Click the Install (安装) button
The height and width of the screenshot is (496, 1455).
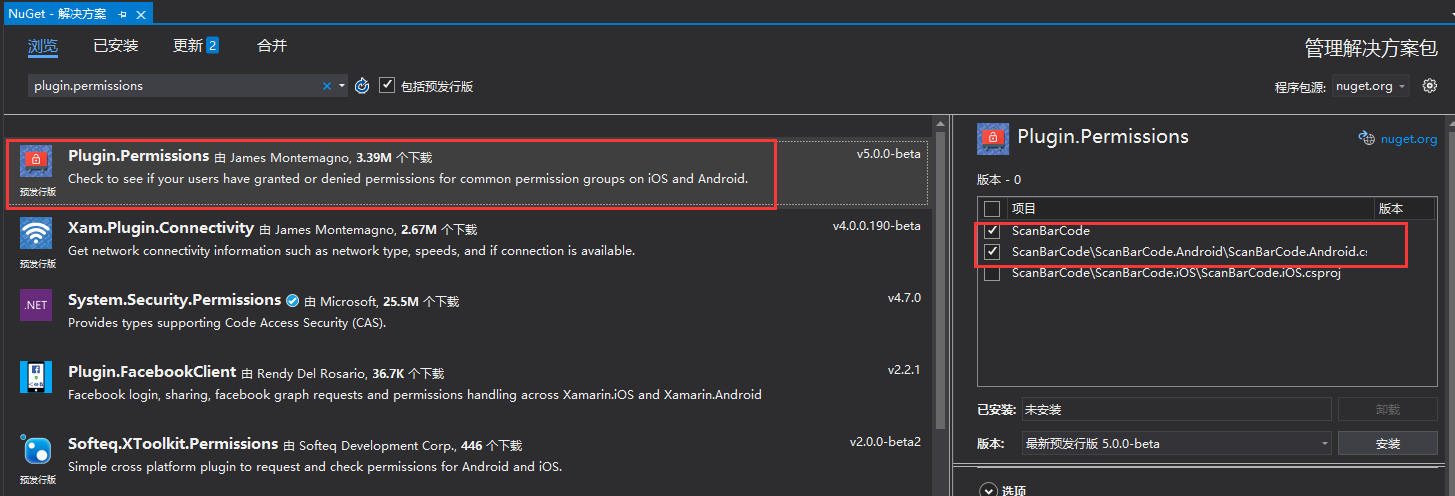[1388, 443]
